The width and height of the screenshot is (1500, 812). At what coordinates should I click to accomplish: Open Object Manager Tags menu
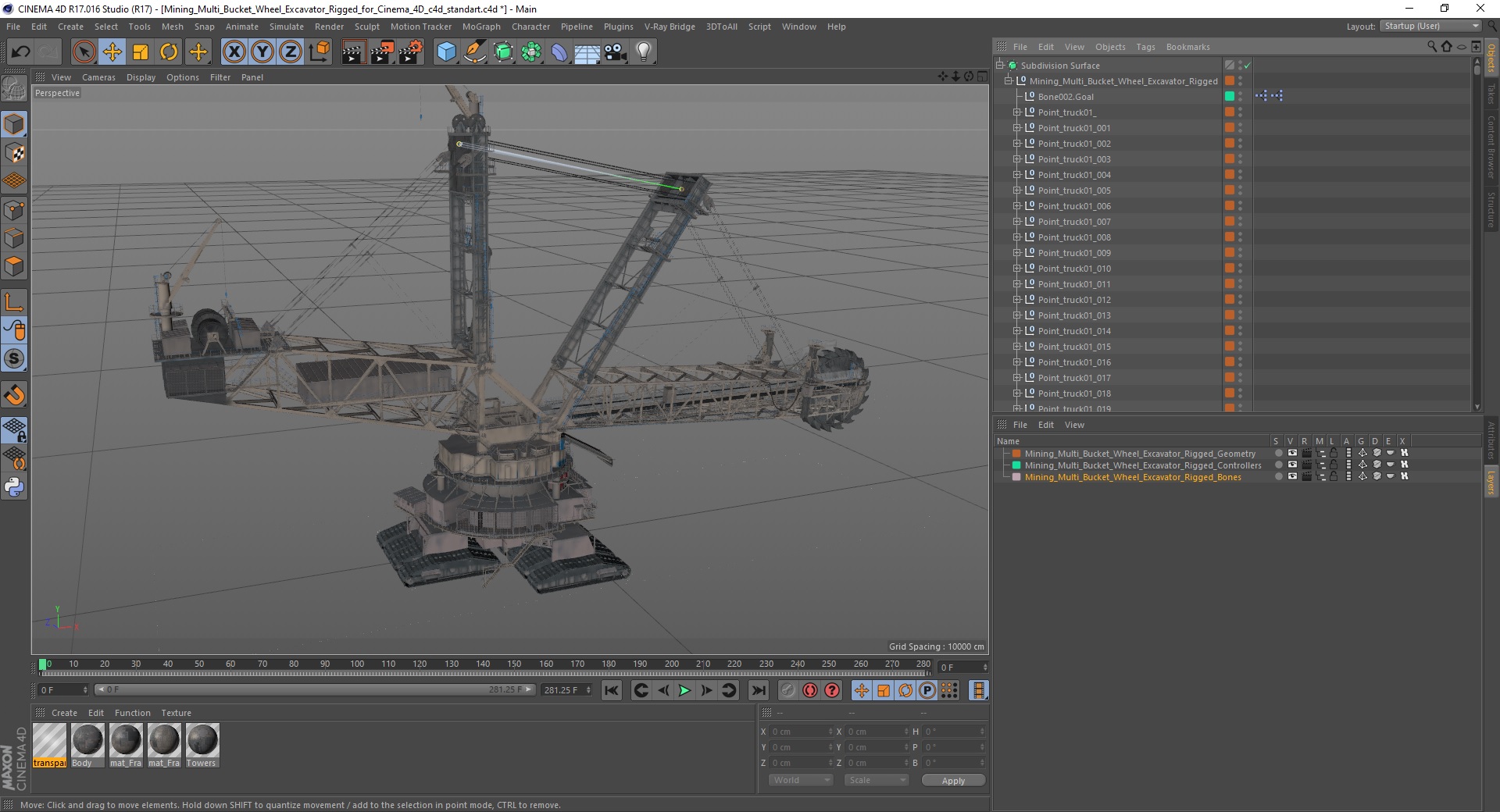click(x=1145, y=47)
